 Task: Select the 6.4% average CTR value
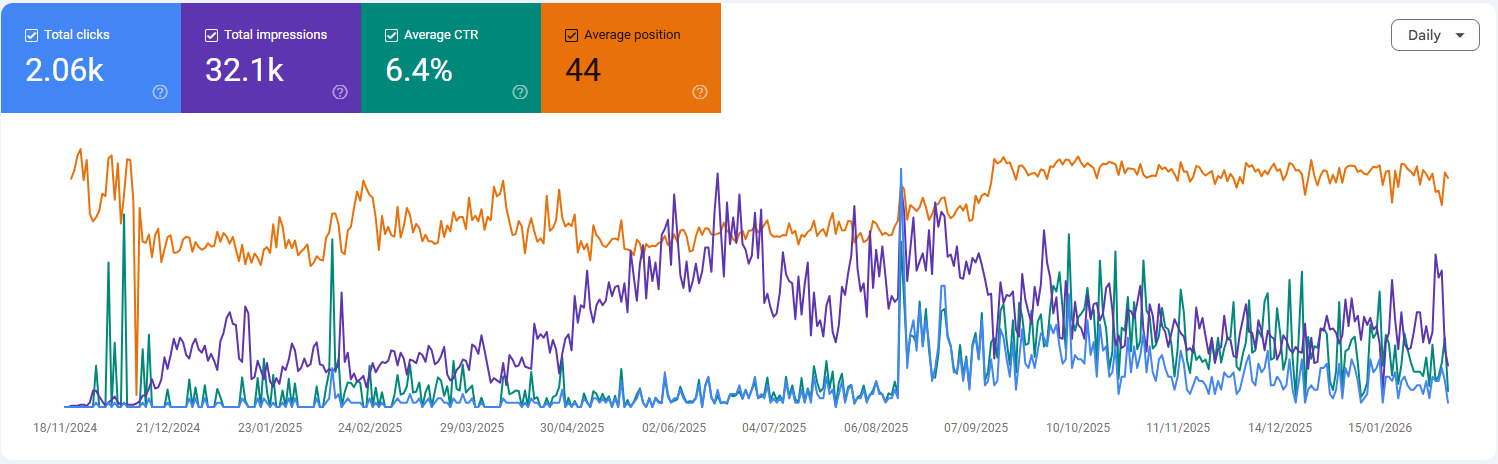(x=419, y=70)
